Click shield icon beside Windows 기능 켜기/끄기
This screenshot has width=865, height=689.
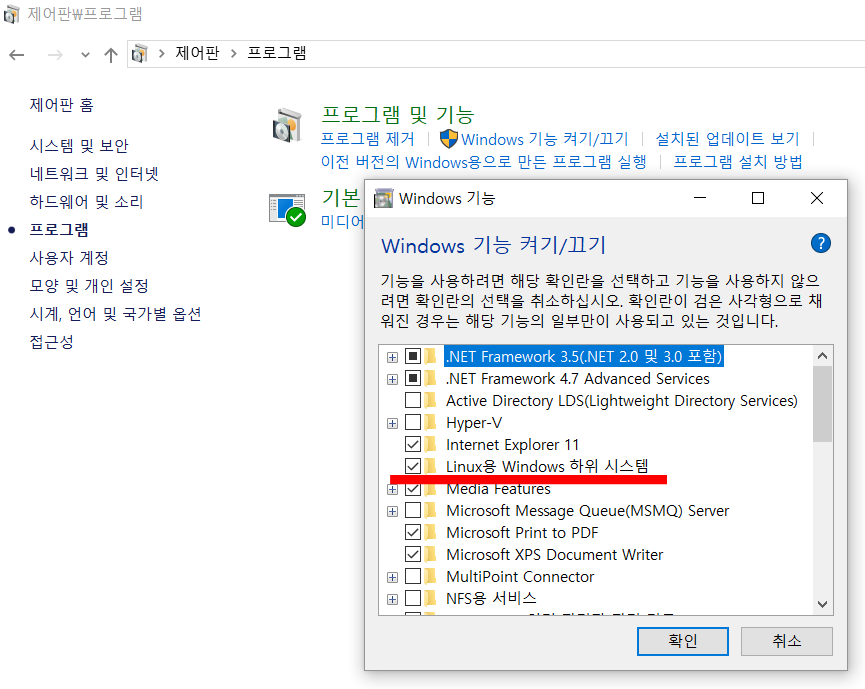pyautogui.click(x=448, y=138)
